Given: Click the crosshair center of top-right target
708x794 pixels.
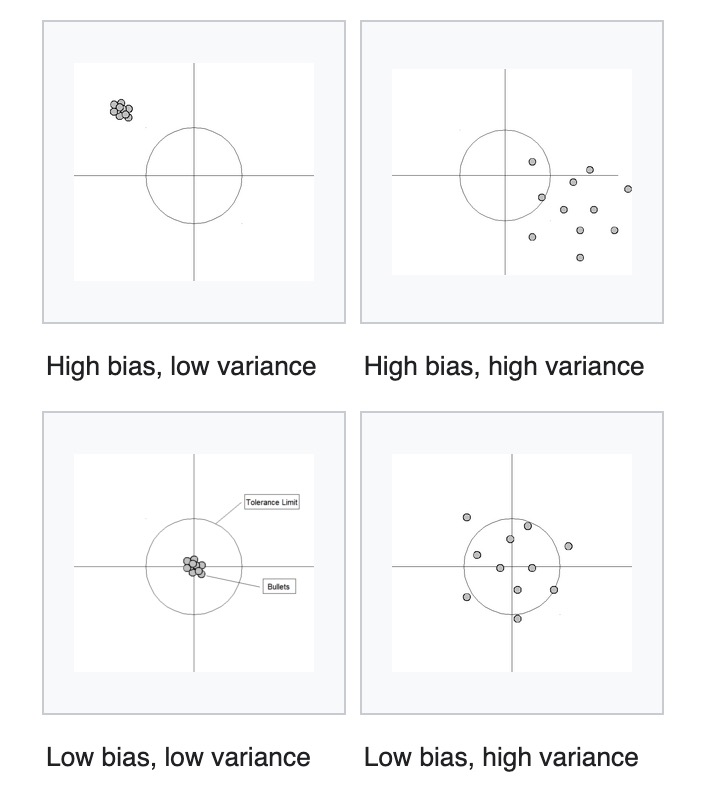Looking at the screenshot, I should 505,175.
